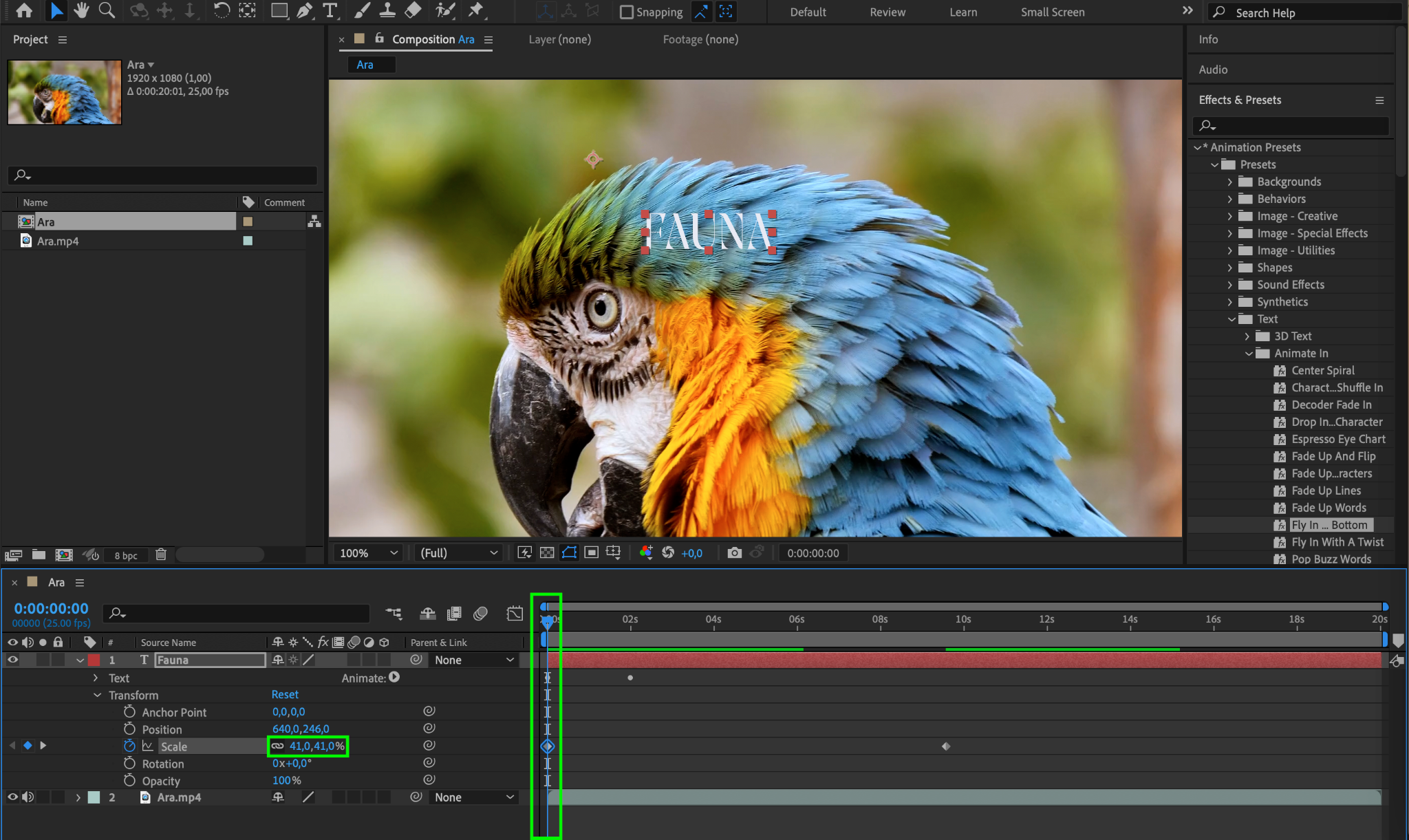Delete selected item with trash icon
Viewport: 1409px width, 840px height.
(161, 554)
